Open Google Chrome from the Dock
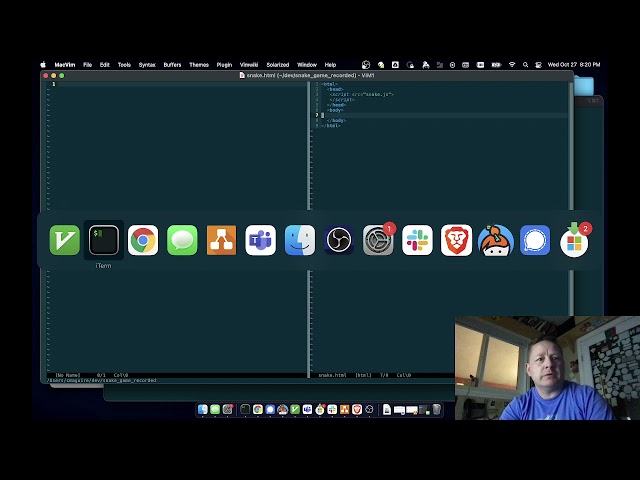The width and height of the screenshot is (640, 480). (x=258, y=409)
